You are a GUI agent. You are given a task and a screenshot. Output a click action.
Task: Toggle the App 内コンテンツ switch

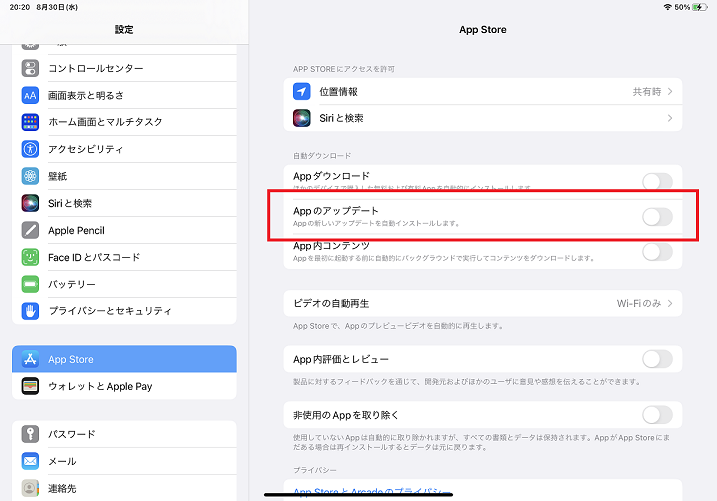coord(657,251)
